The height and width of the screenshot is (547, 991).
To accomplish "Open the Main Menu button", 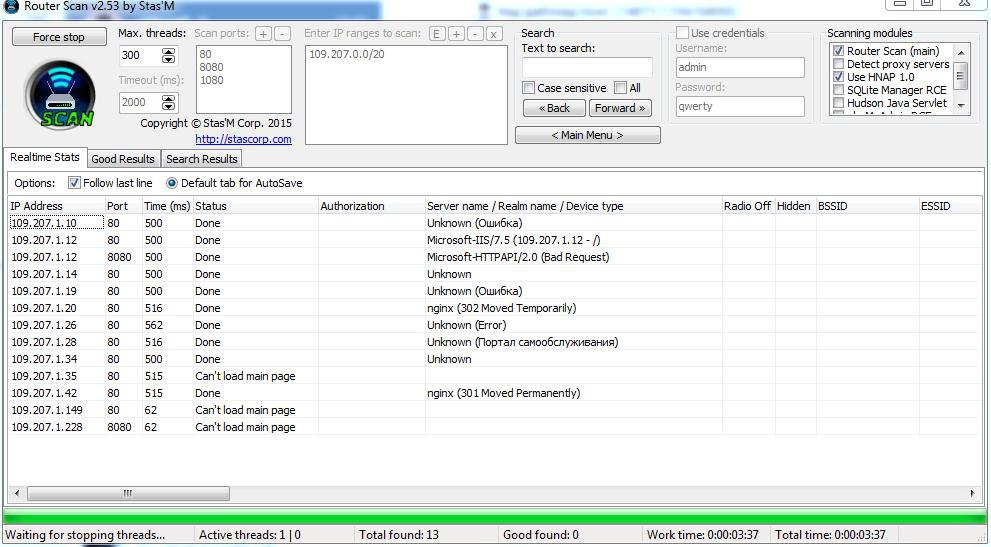I will (588, 135).
